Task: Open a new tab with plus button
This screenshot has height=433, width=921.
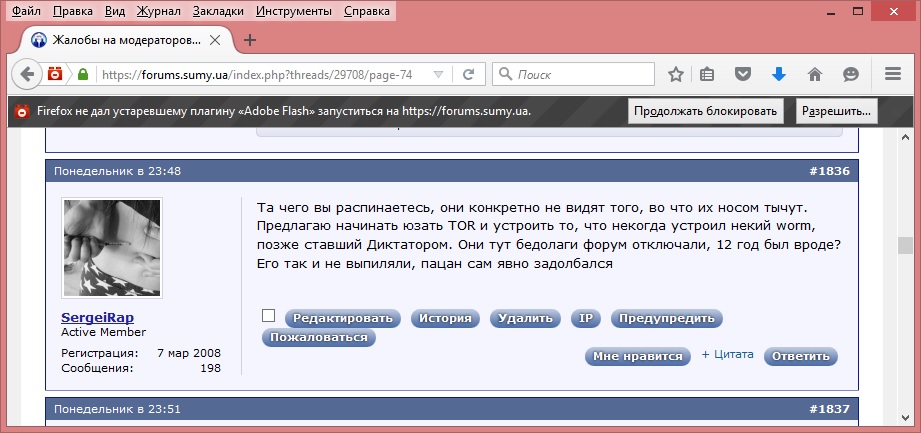Action: tap(250, 40)
